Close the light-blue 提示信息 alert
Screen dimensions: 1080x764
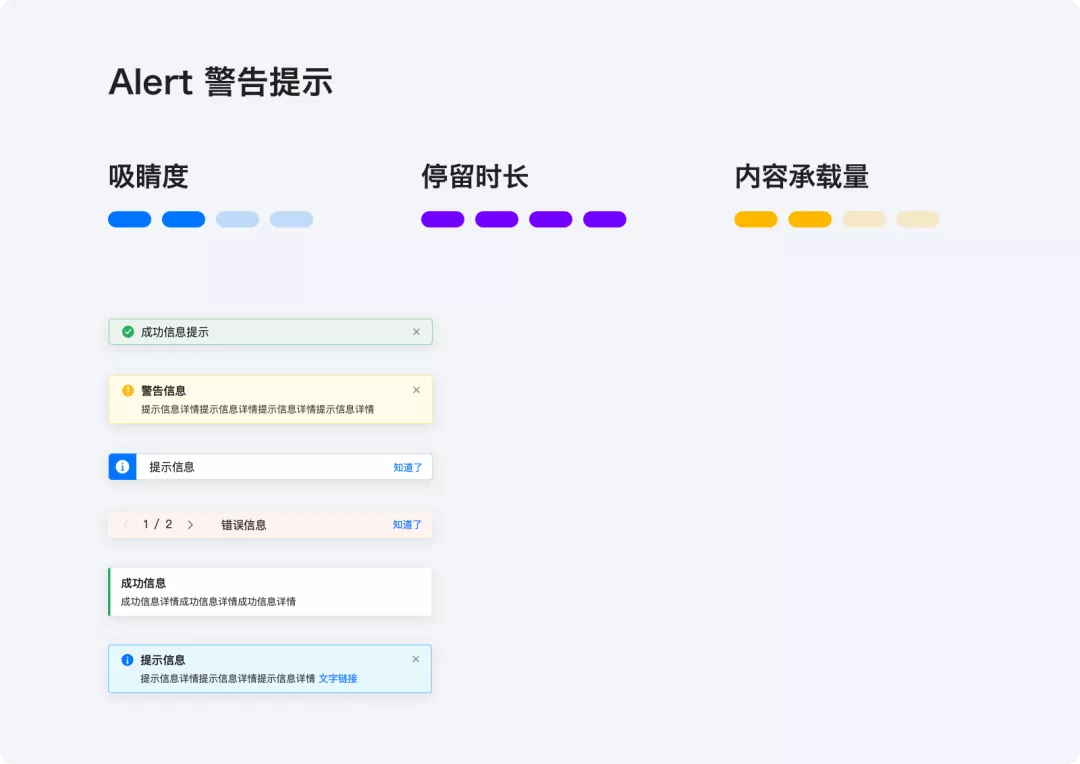pos(415,659)
